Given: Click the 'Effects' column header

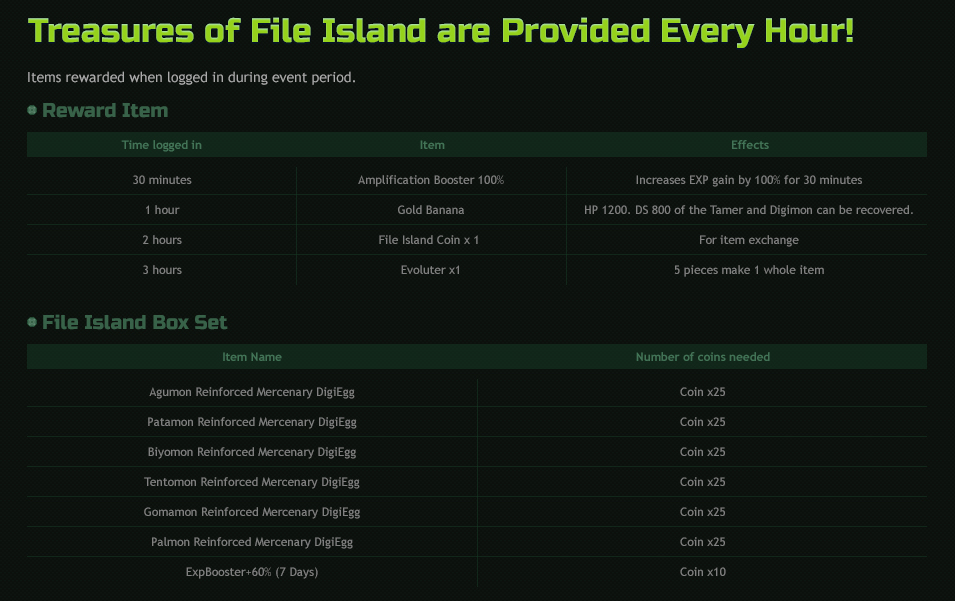Looking at the screenshot, I should pos(750,145).
